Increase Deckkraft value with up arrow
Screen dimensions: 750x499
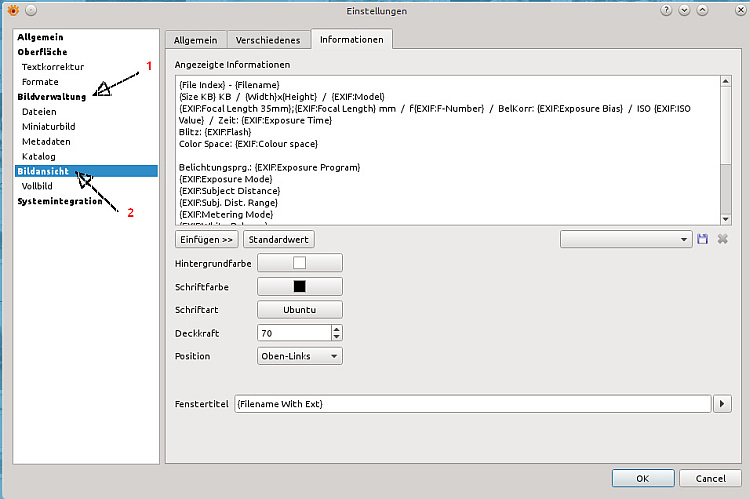click(x=336, y=329)
